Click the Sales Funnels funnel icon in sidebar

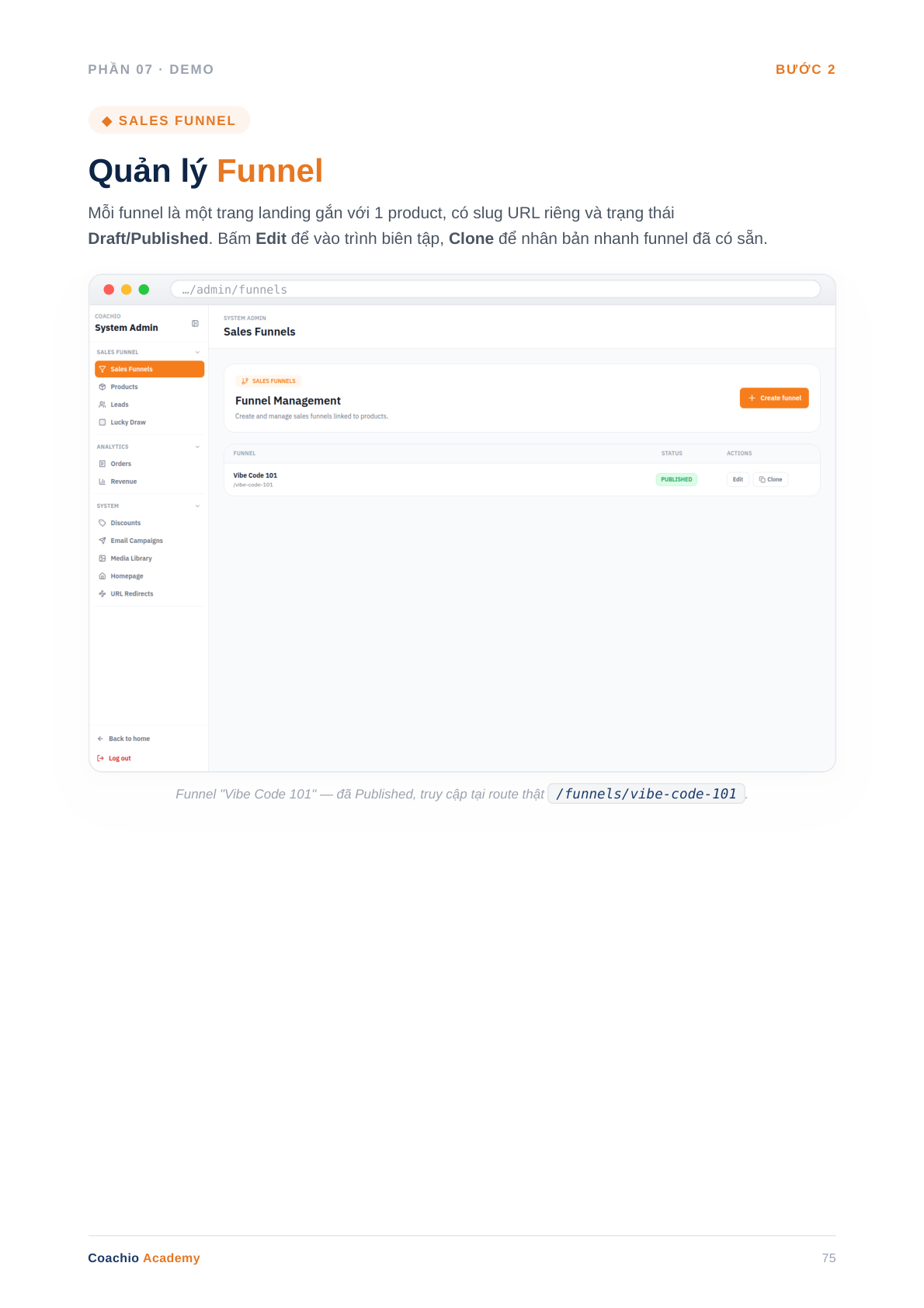[102, 369]
